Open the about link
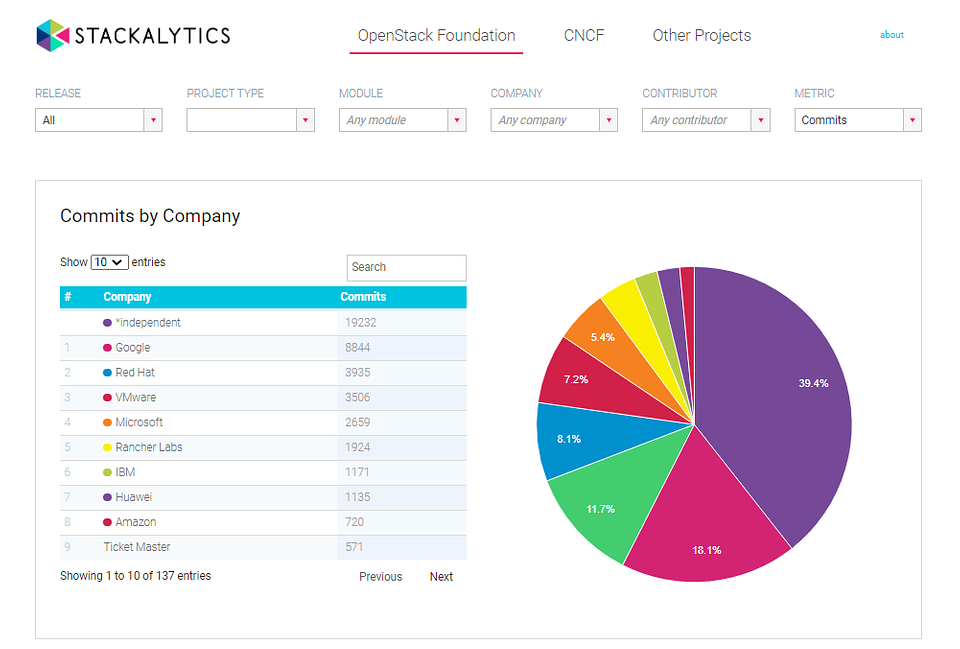The image size is (960, 649). pos(891,35)
